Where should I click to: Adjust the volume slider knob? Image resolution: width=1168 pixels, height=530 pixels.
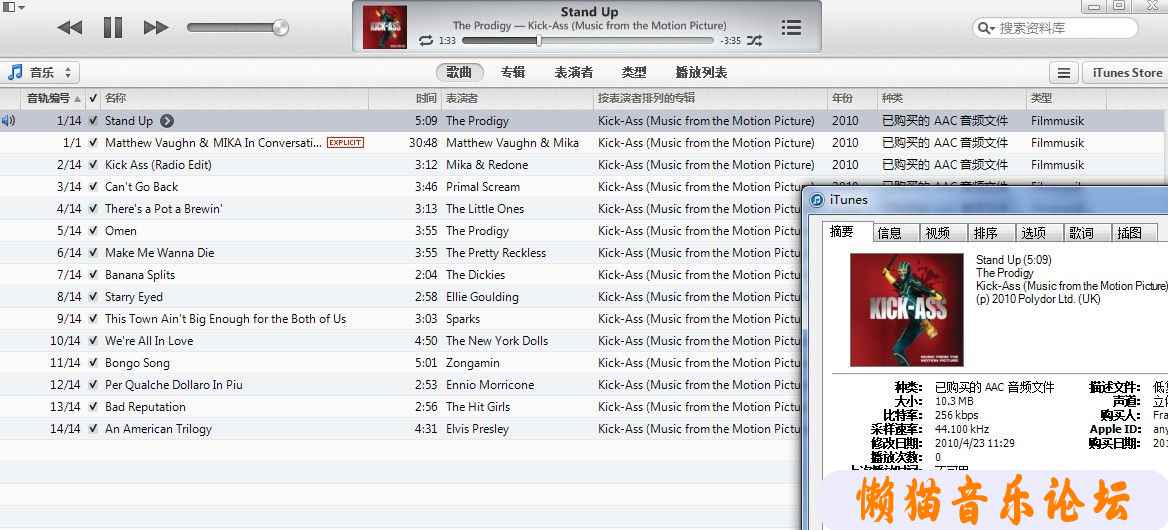(280, 28)
